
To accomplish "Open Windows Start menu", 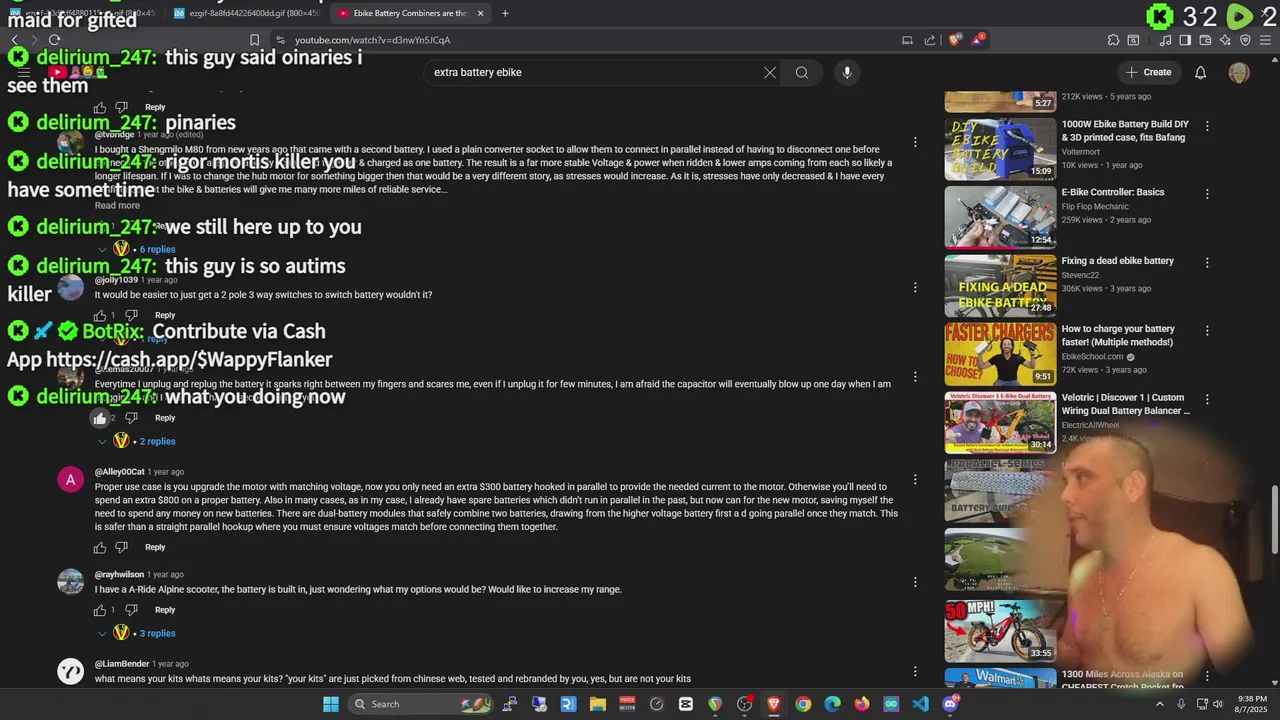I will [x=330, y=704].
